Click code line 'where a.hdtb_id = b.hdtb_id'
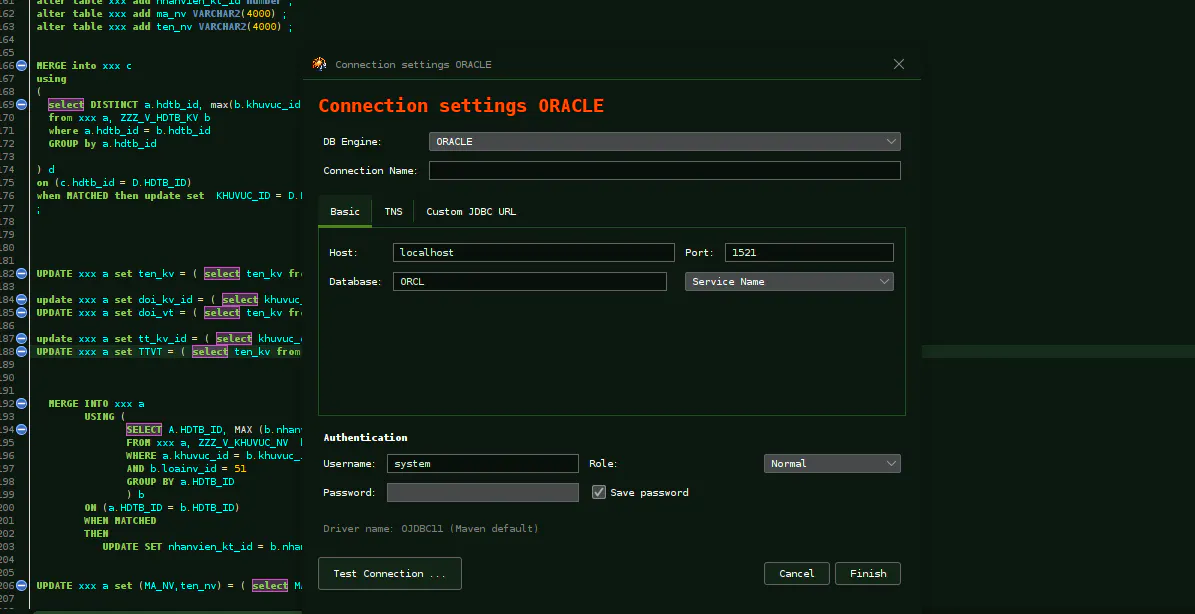This screenshot has width=1195, height=614. point(130,130)
